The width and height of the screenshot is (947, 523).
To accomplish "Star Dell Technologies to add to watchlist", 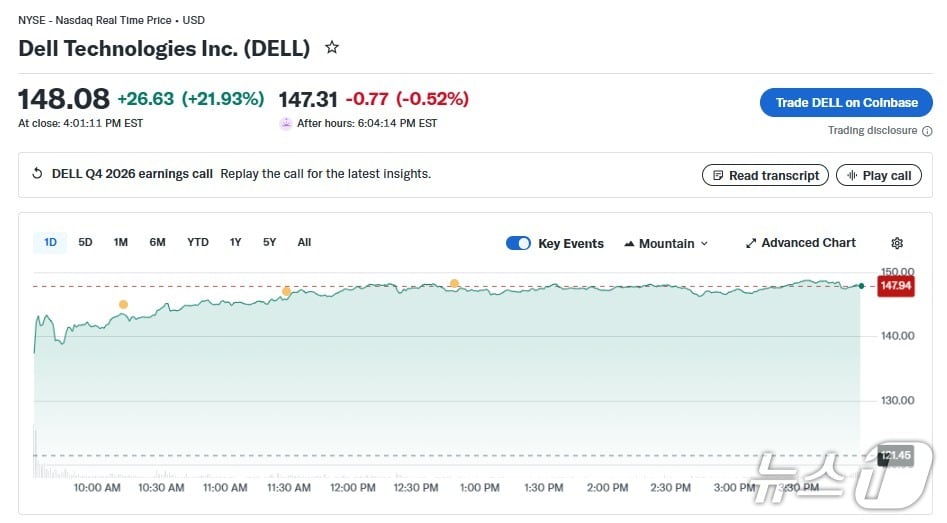I will tap(332, 48).
